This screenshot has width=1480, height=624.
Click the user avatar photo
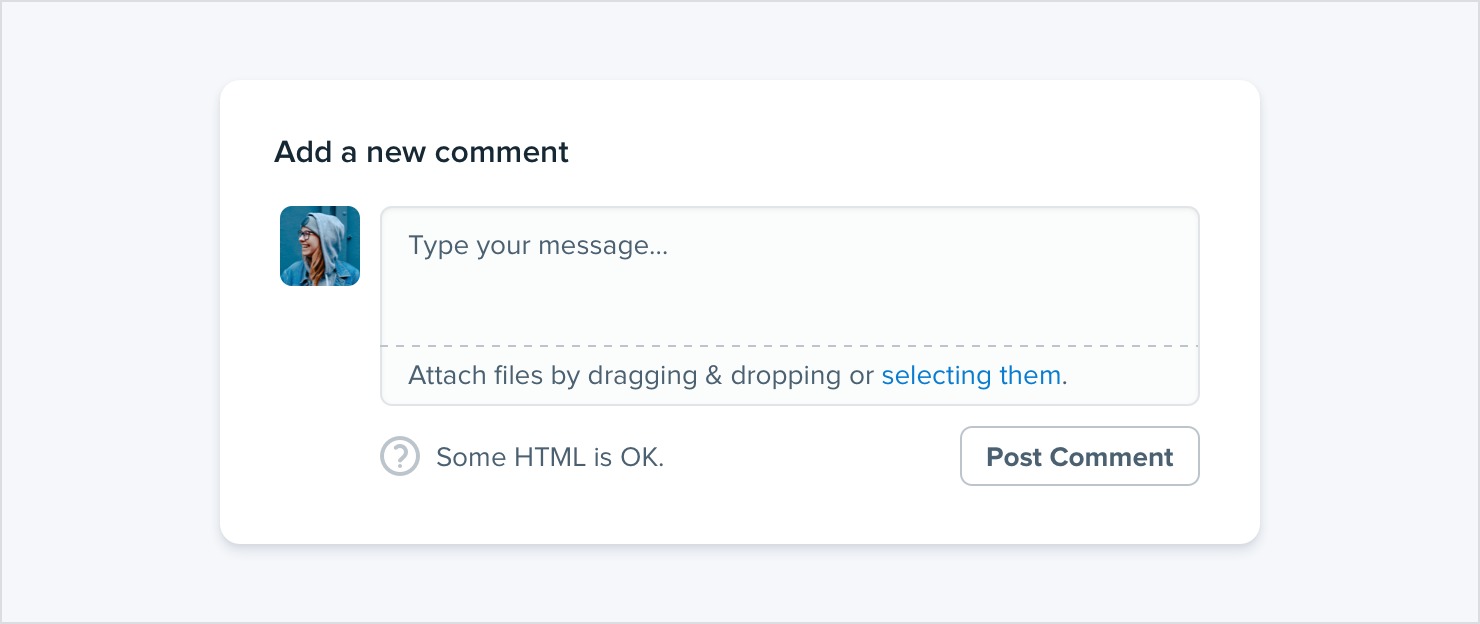pos(320,246)
